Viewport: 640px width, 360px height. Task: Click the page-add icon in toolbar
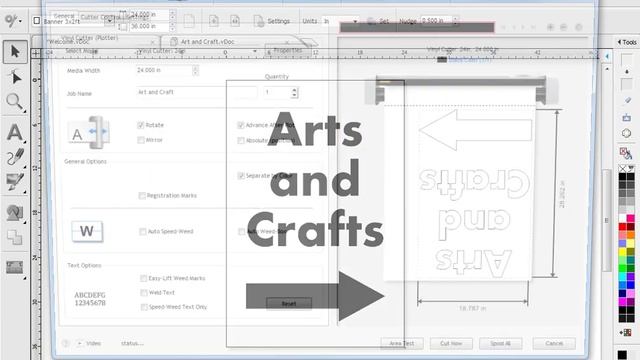click(214, 21)
